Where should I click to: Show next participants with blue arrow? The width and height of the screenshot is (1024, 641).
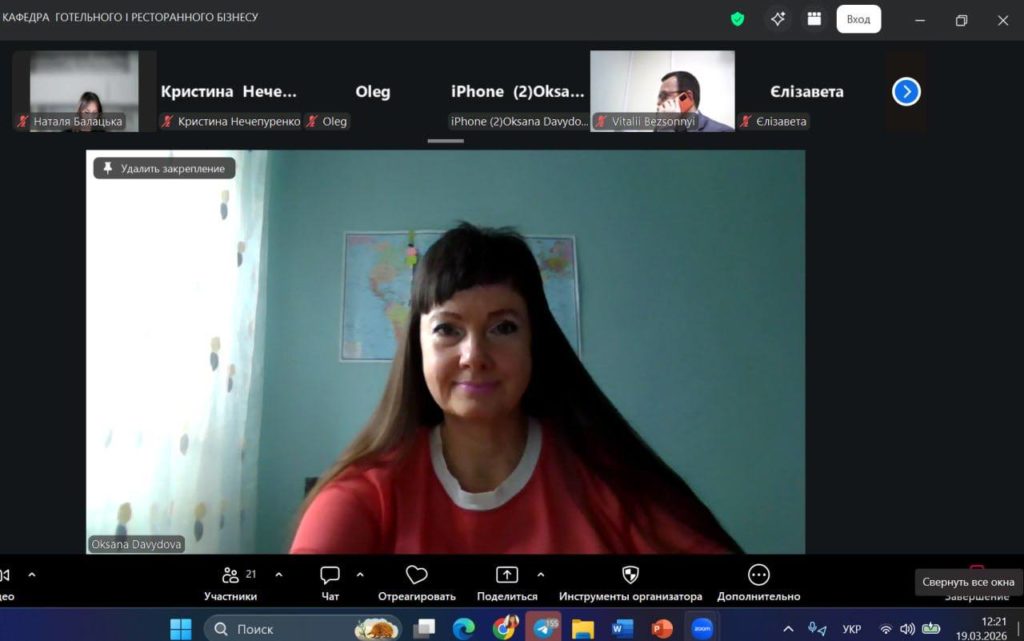pos(906,92)
